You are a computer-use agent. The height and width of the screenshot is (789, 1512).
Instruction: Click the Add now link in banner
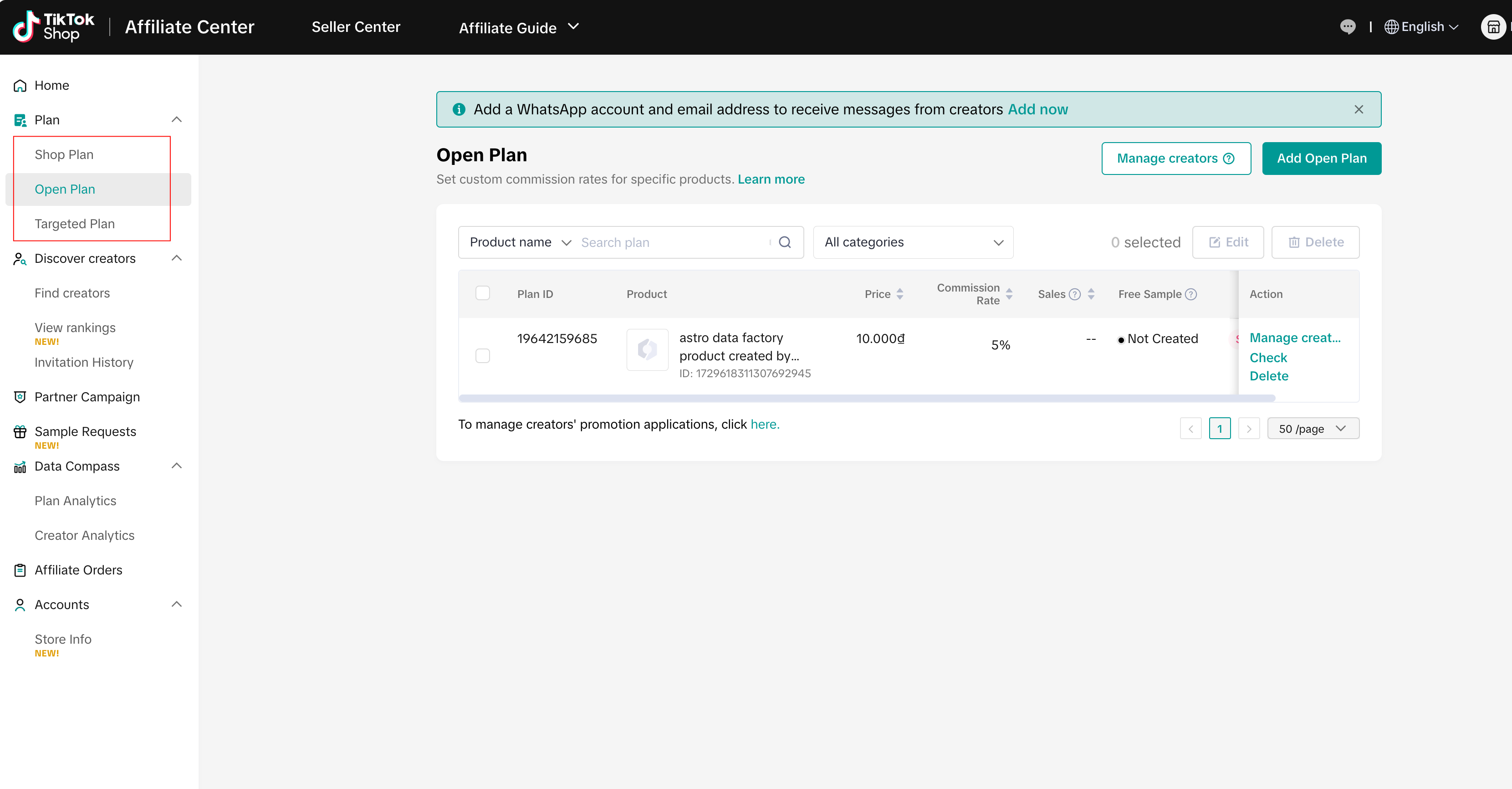click(1038, 110)
